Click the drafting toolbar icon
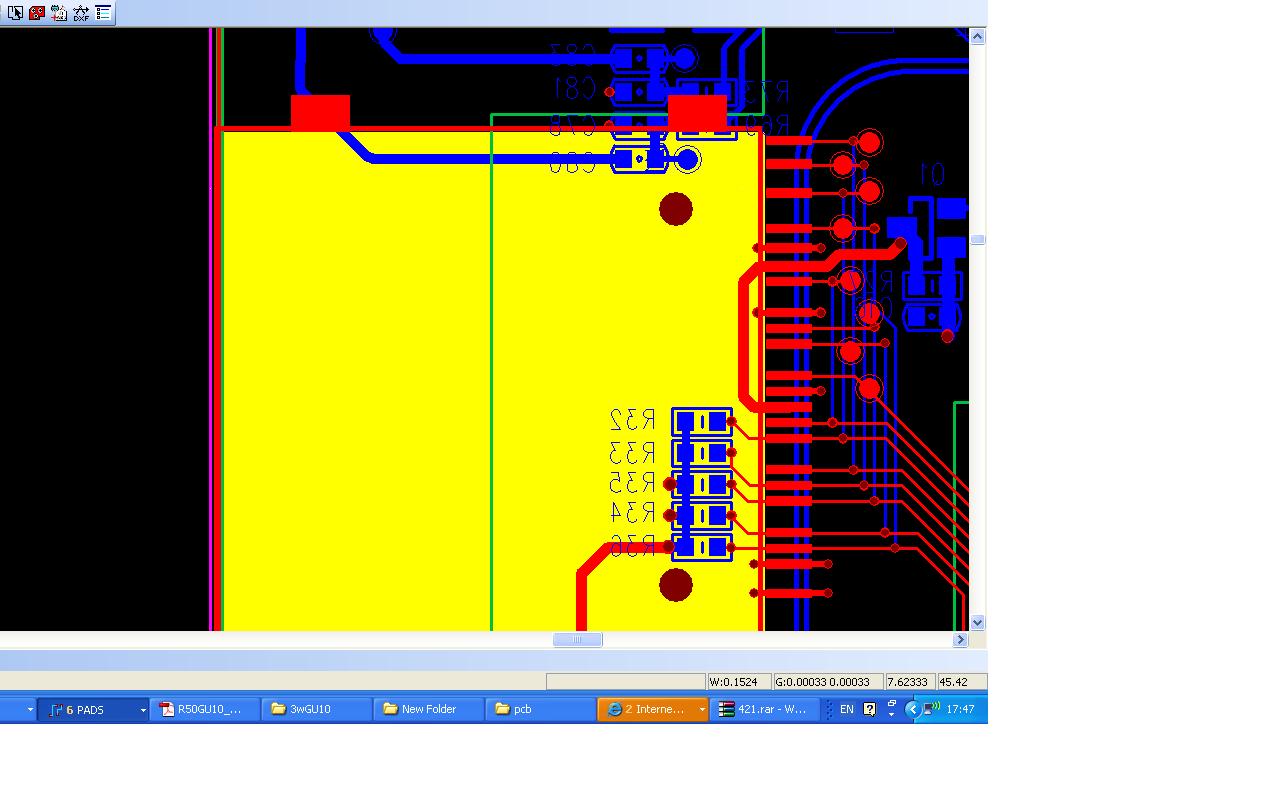The image size is (1280, 800). (x=59, y=13)
